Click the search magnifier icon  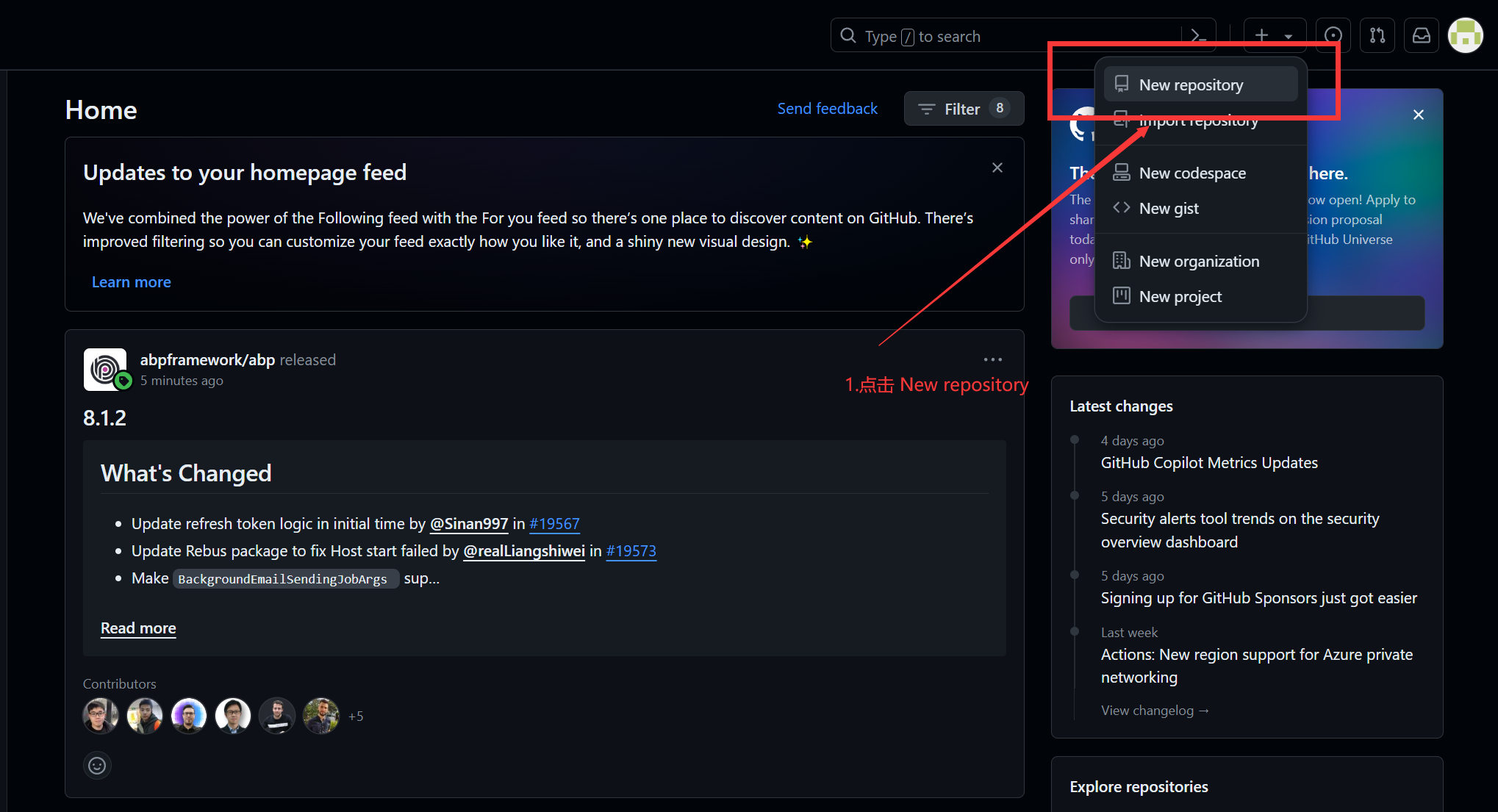848,35
